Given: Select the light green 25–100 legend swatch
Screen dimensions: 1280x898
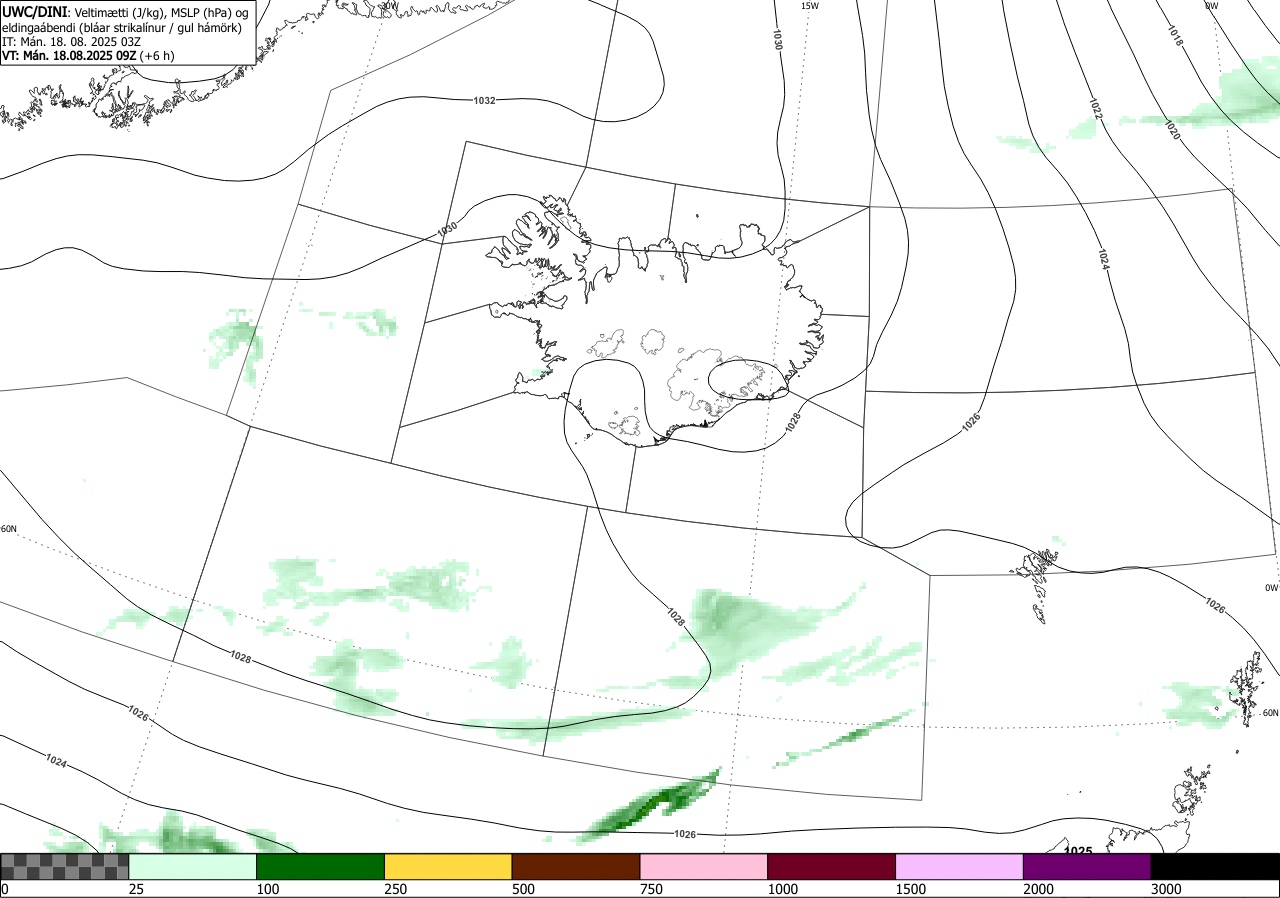Looking at the screenshot, I should coord(193,866).
